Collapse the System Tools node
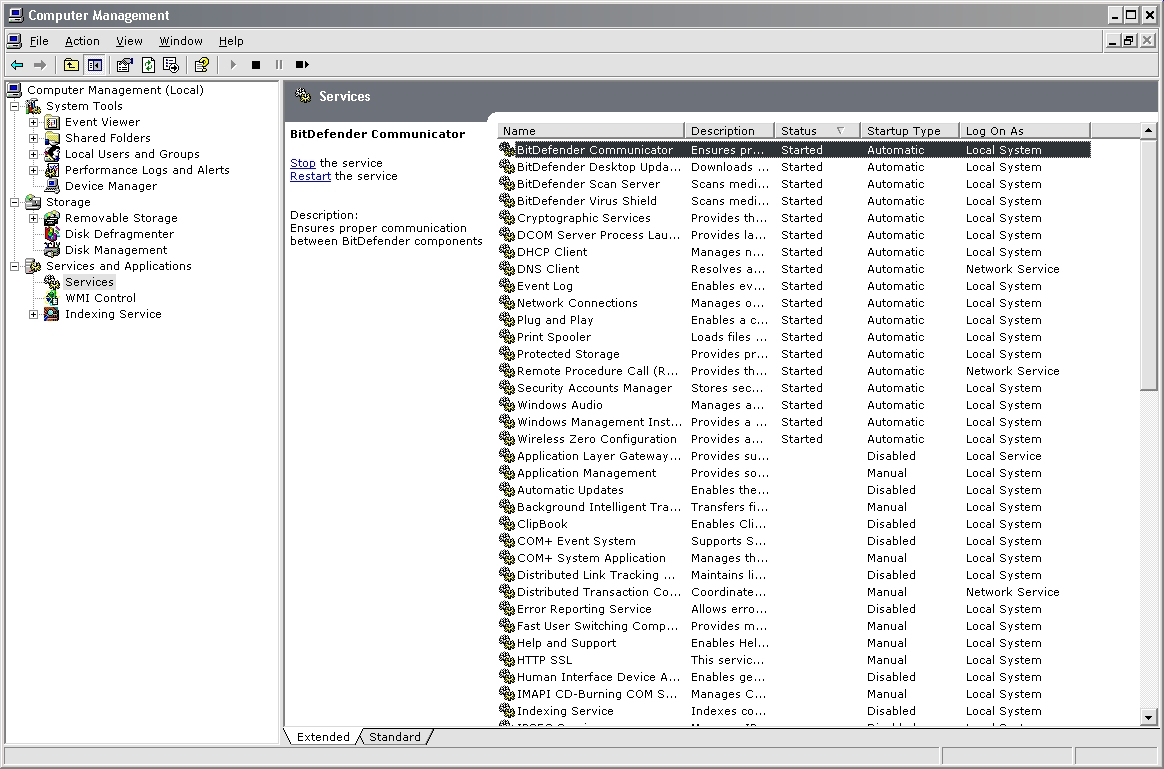 point(14,106)
